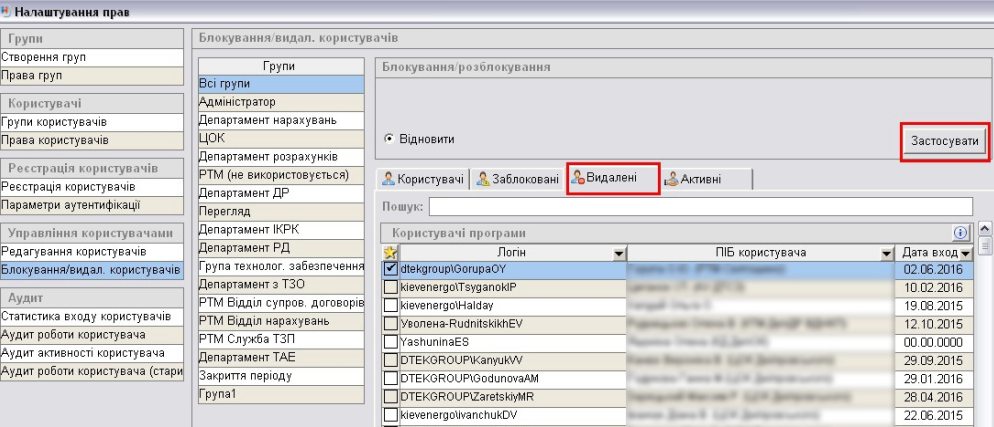Click the star icon in the table header
Screen dimensions: 994x427
click(x=390, y=252)
